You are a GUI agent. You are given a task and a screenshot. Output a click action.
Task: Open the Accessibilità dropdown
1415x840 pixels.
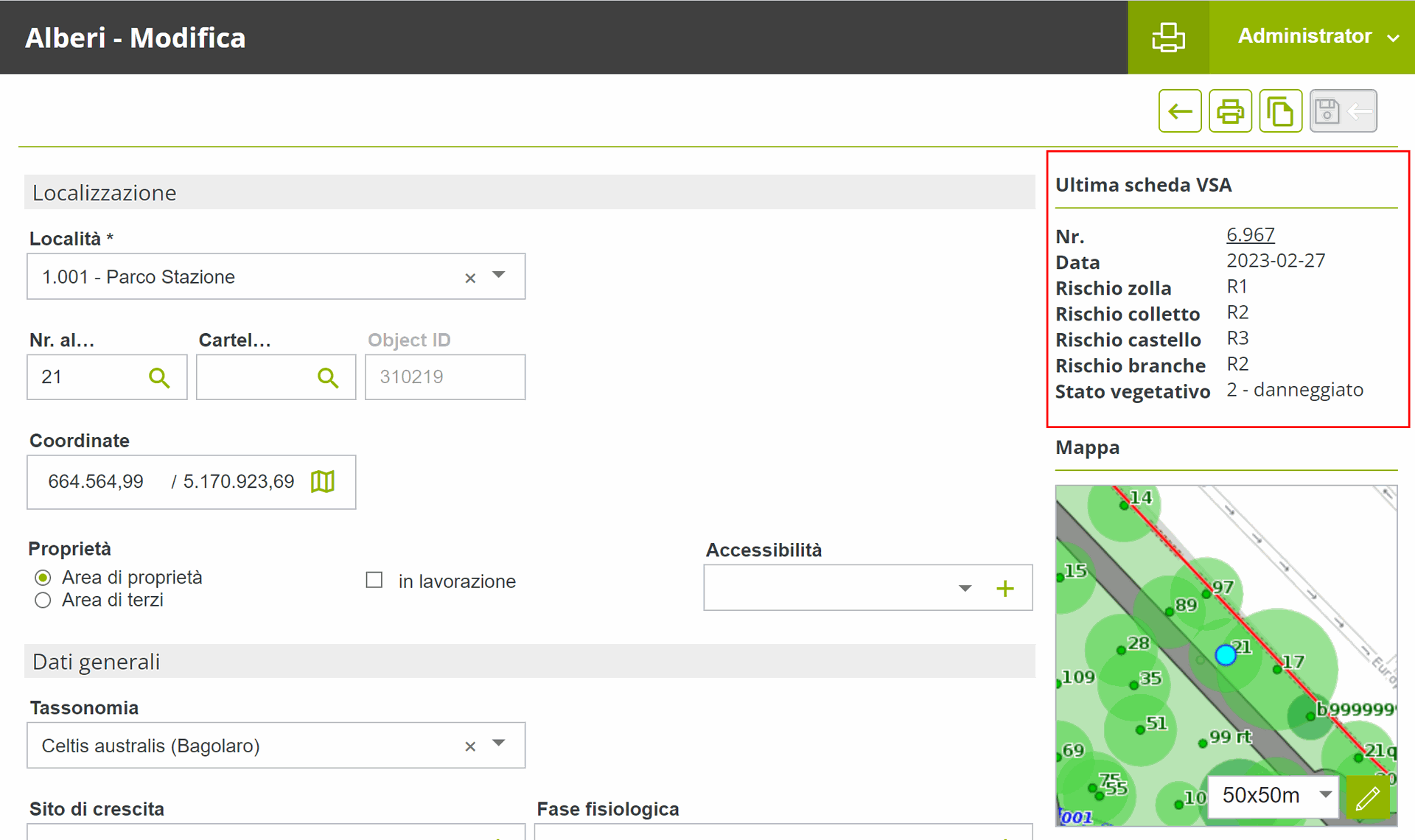[965, 588]
